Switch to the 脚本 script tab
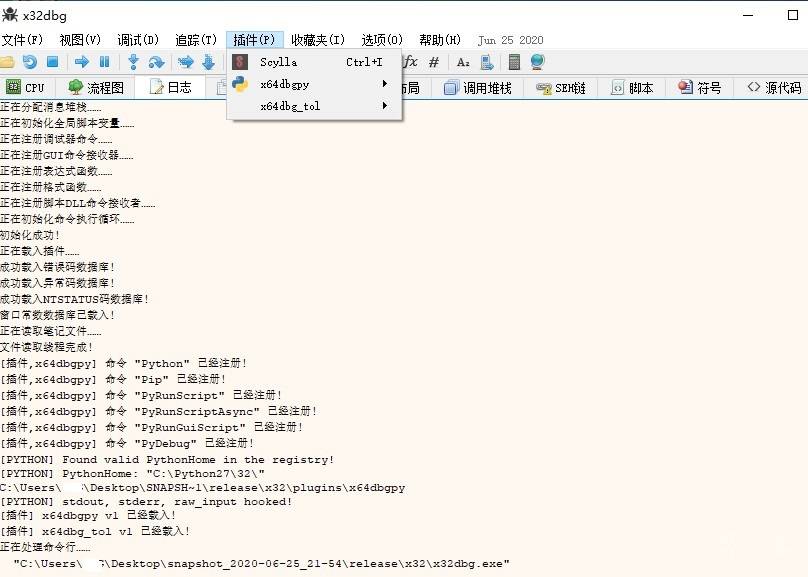 click(x=632, y=88)
